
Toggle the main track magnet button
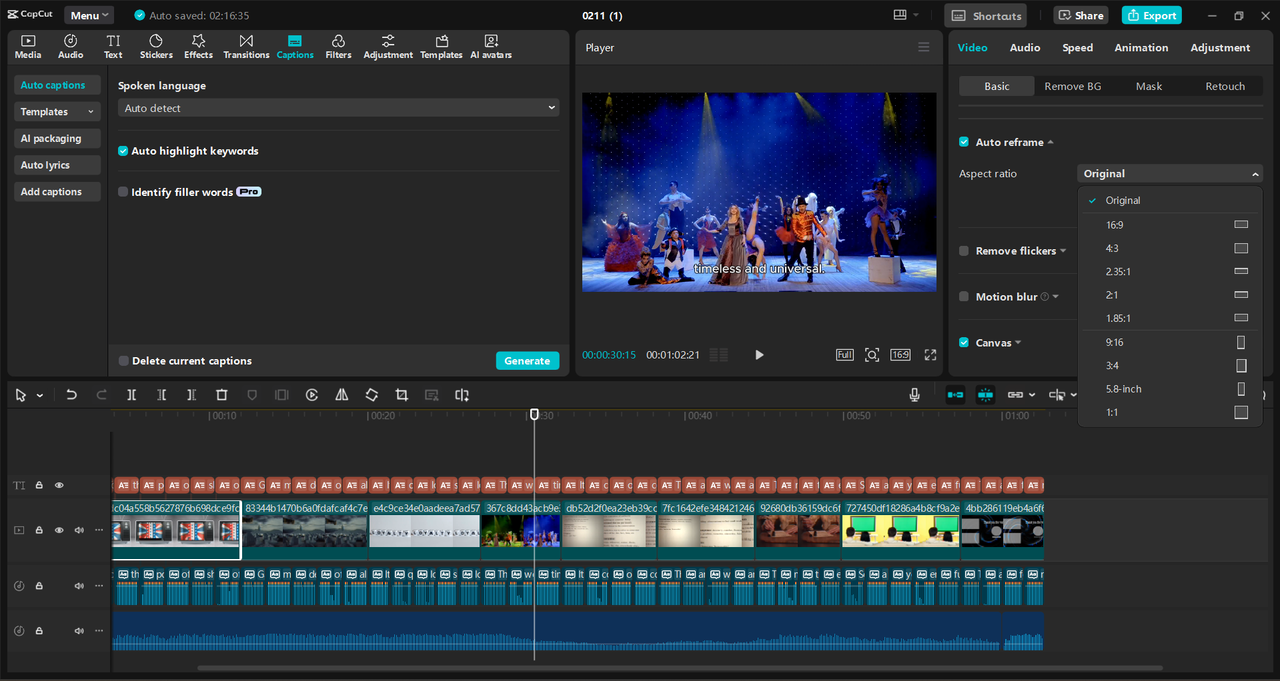[955, 395]
